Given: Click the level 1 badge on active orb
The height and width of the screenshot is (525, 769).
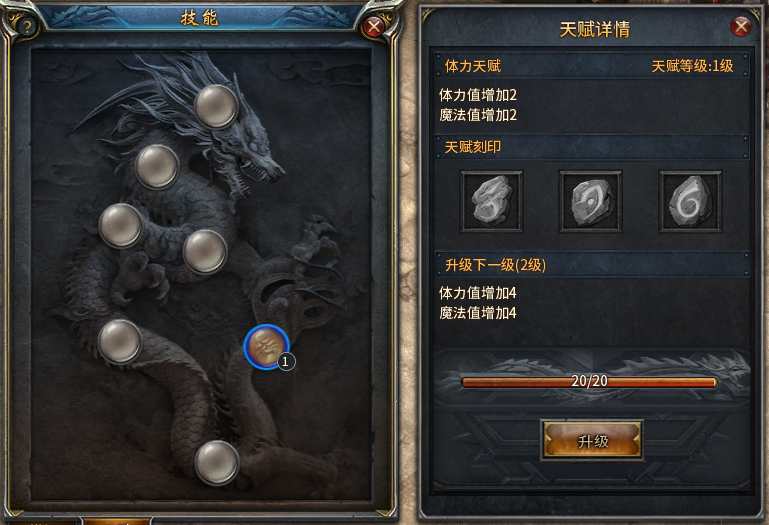Looking at the screenshot, I should [x=286, y=362].
